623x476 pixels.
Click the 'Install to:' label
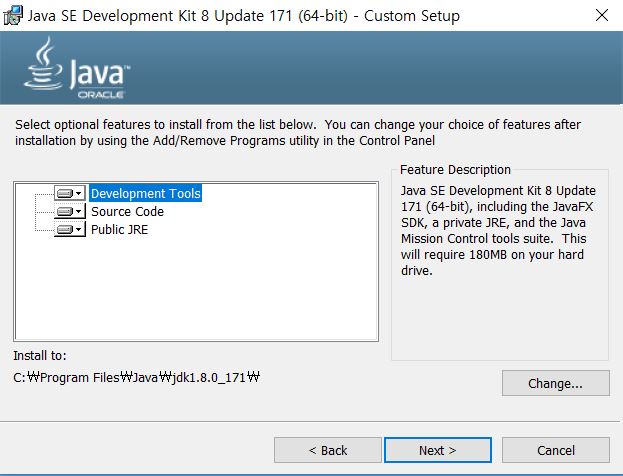pos(40,355)
